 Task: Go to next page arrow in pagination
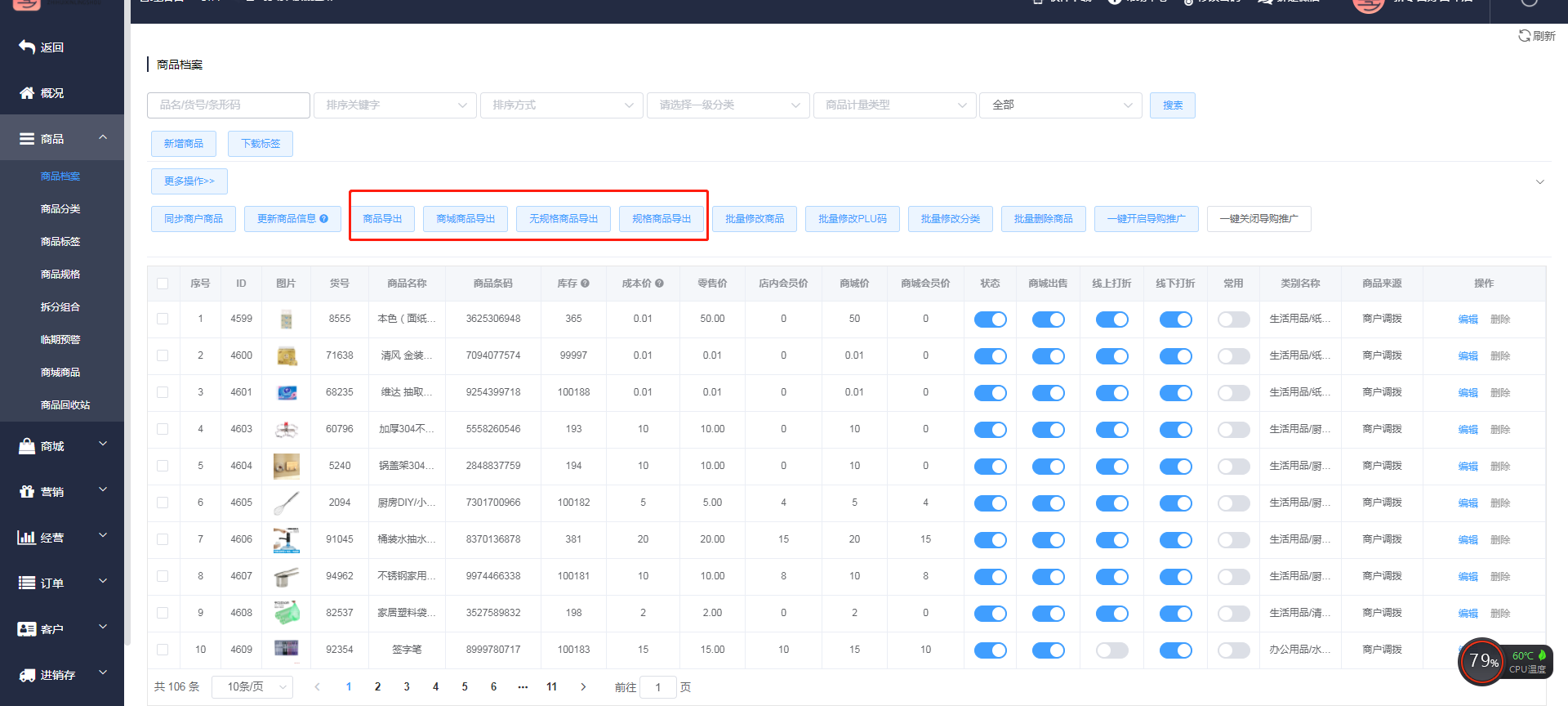583,687
